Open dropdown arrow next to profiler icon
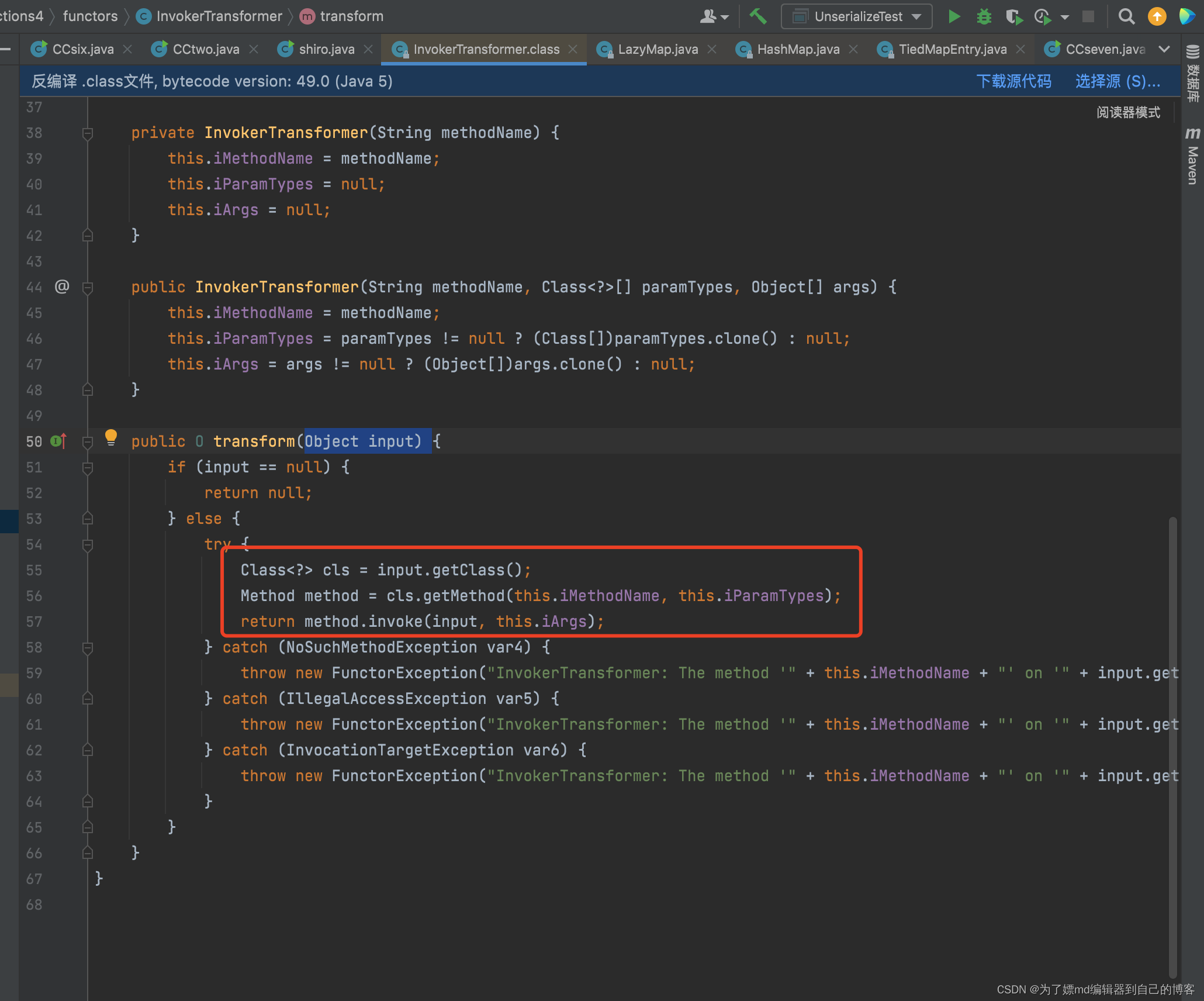This screenshot has height=1001, width=1204. pos(1065,17)
